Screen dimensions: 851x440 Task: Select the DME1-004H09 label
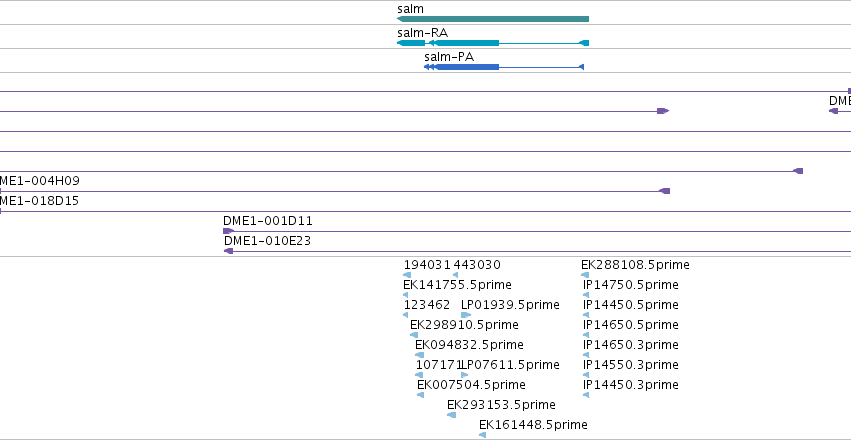click(40, 181)
